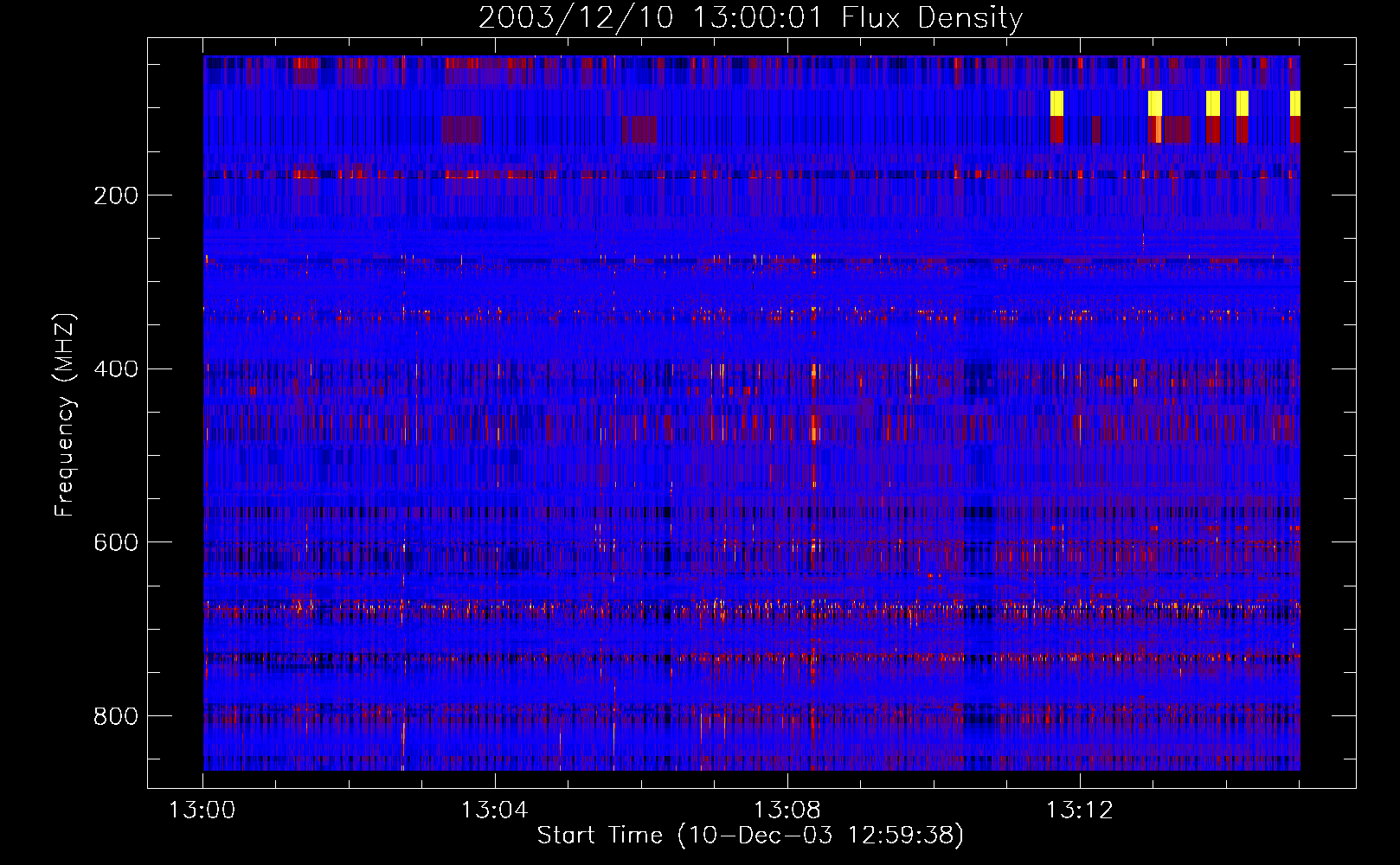Click the 13:00 time tick label
The height and width of the screenshot is (865, 1400).
click(202, 811)
